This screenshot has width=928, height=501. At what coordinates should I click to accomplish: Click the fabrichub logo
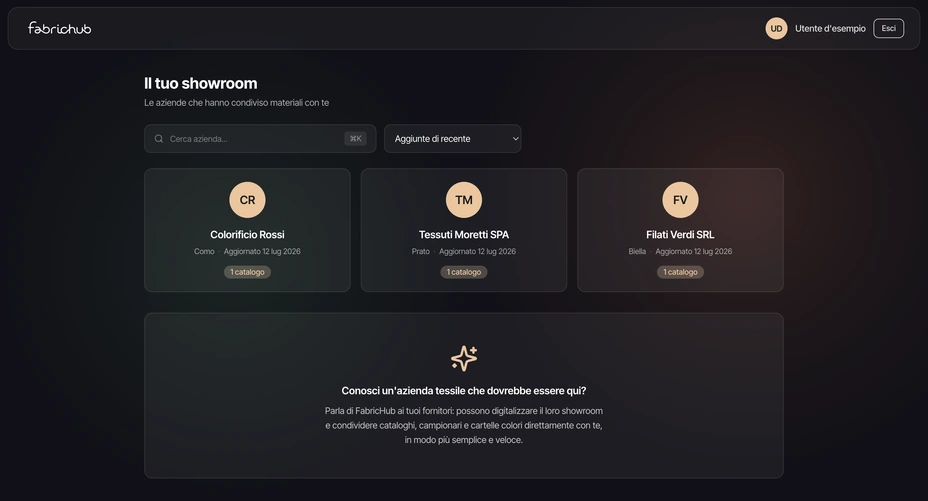(x=59, y=28)
